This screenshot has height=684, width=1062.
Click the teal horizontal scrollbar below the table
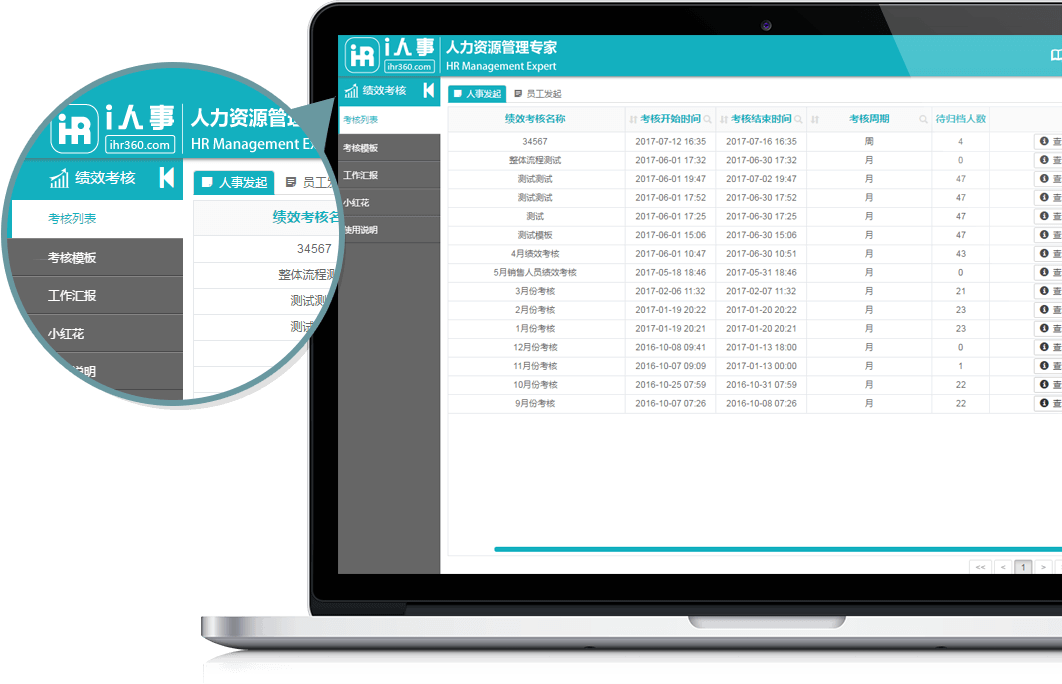tap(770, 548)
